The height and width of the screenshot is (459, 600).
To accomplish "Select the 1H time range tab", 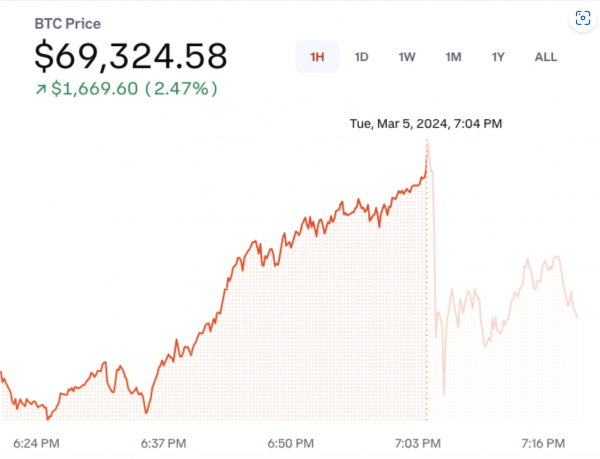I will point(317,57).
